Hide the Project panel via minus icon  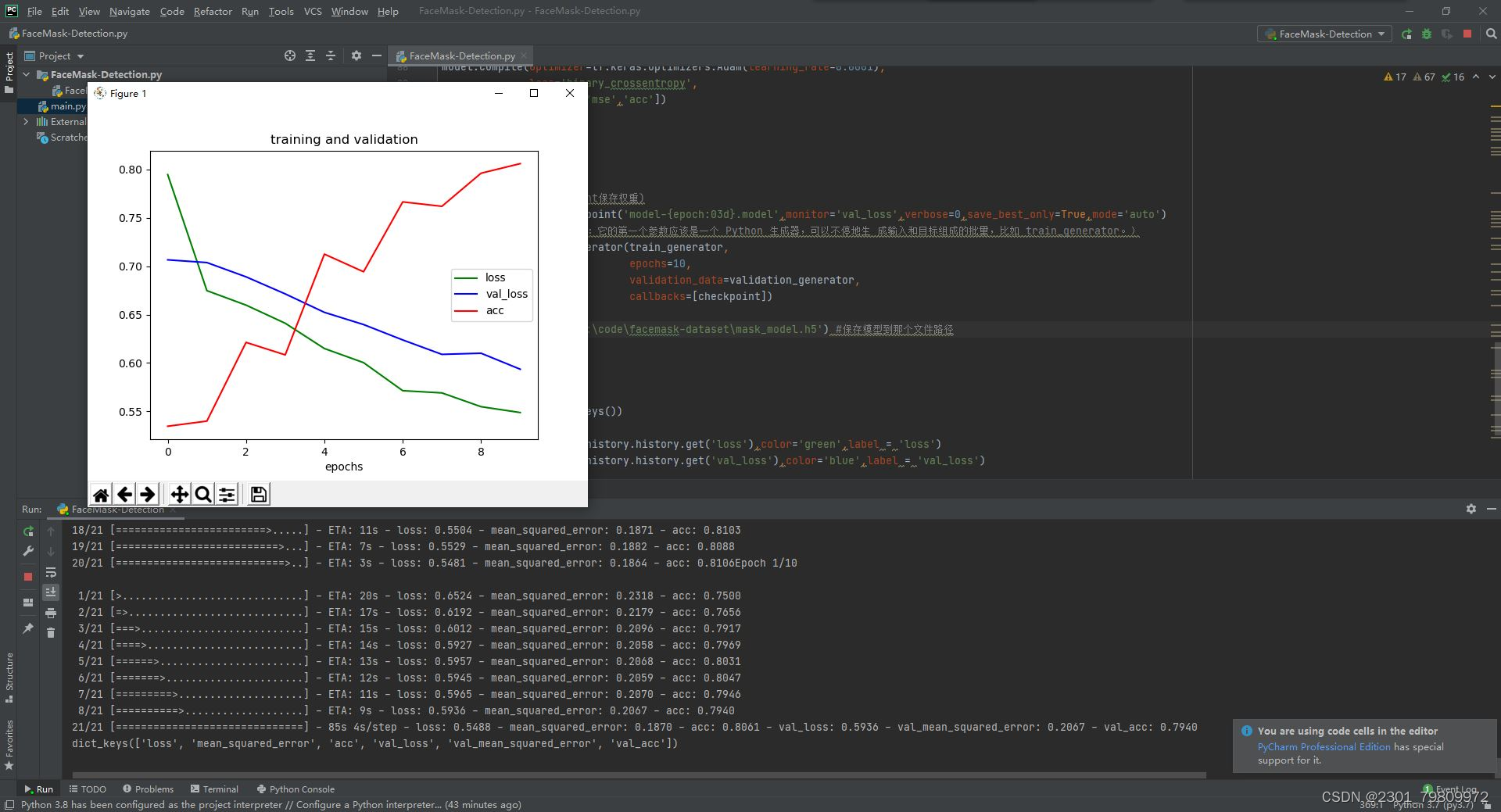(x=377, y=55)
